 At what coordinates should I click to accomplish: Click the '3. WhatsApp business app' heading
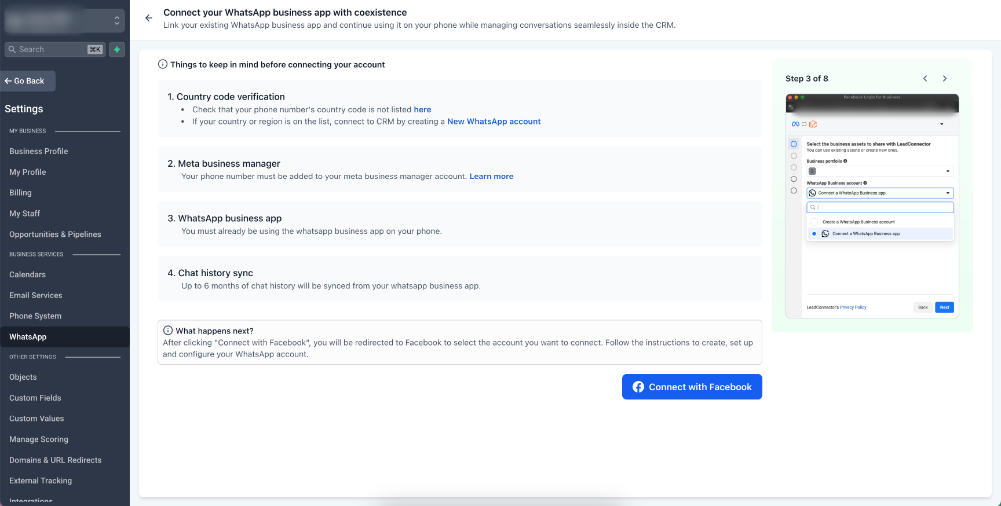225,218
